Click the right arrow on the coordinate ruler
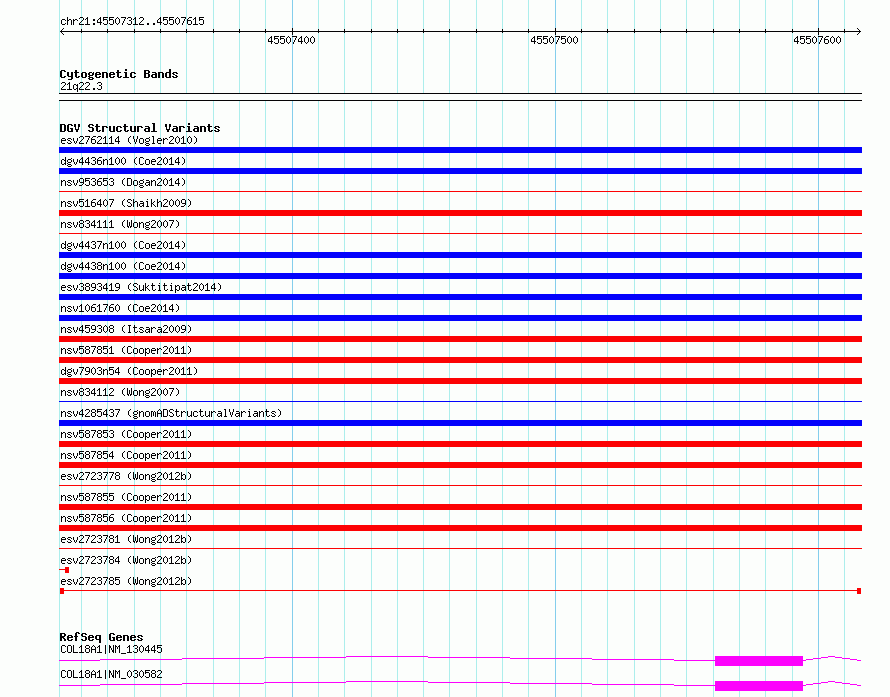The height and width of the screenshot is (697, 890). [859, 32]
